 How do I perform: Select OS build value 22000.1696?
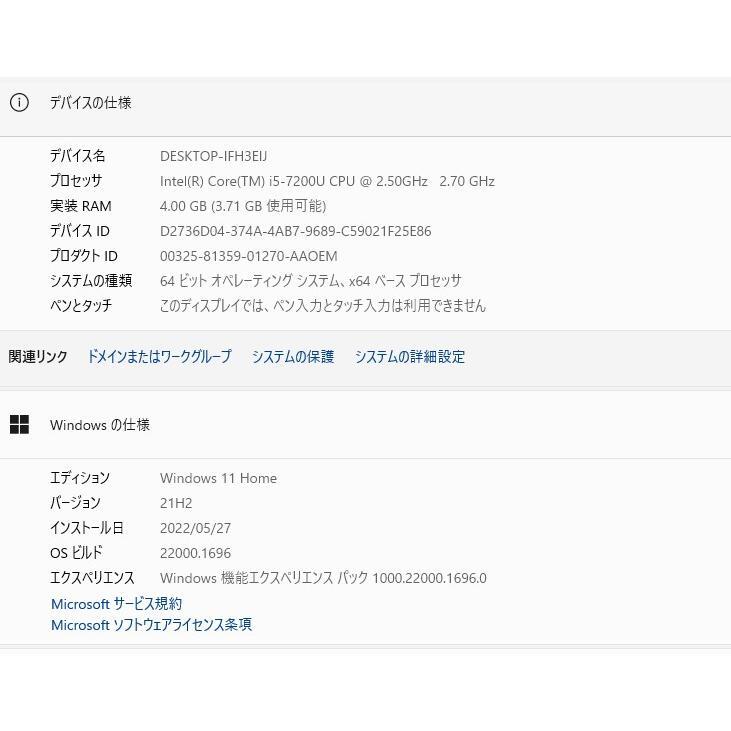pos(195,553)
